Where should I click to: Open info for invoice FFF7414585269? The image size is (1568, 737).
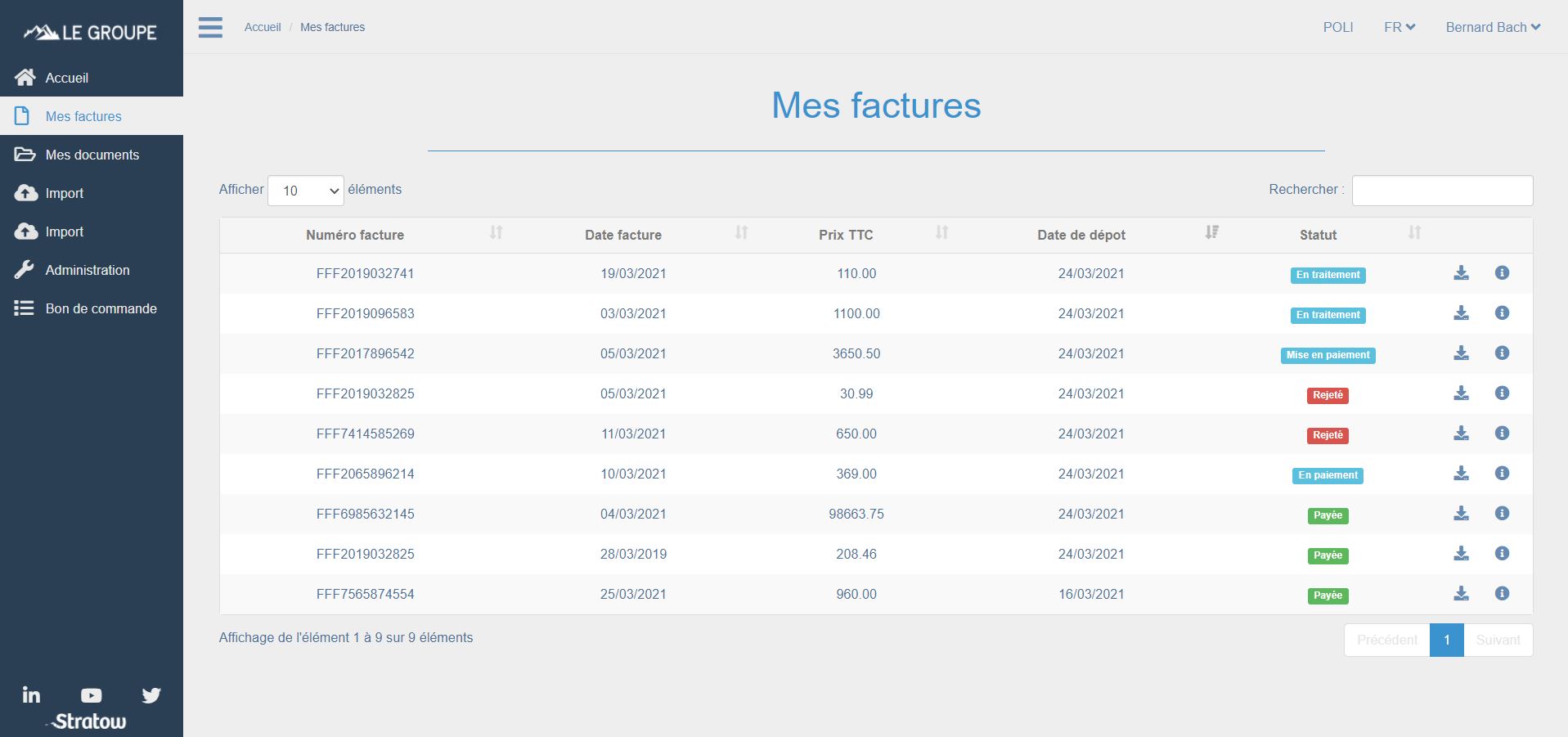tap(1502, 434)
